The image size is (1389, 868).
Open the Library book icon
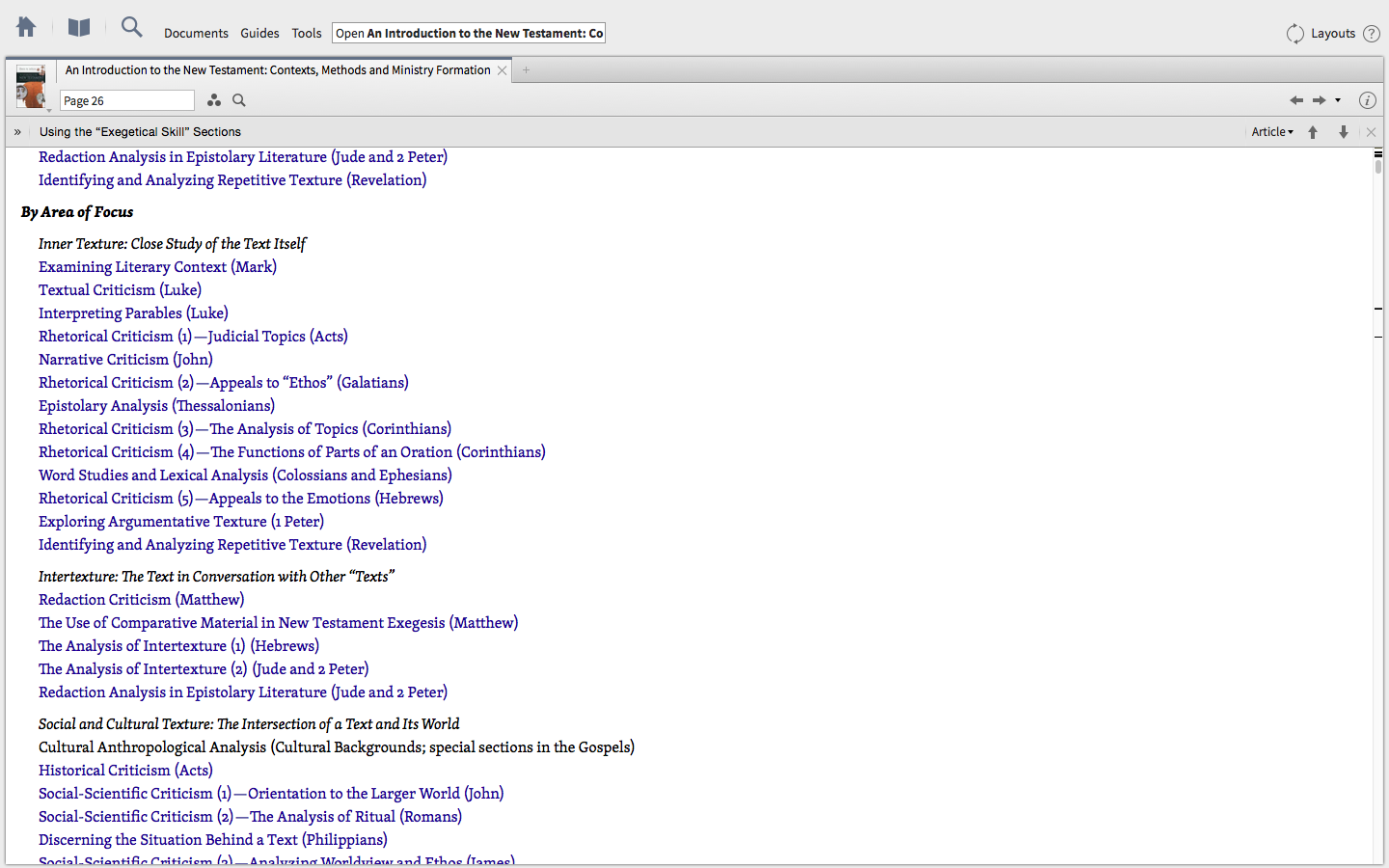pyautogui.click(x=79, y=28)
